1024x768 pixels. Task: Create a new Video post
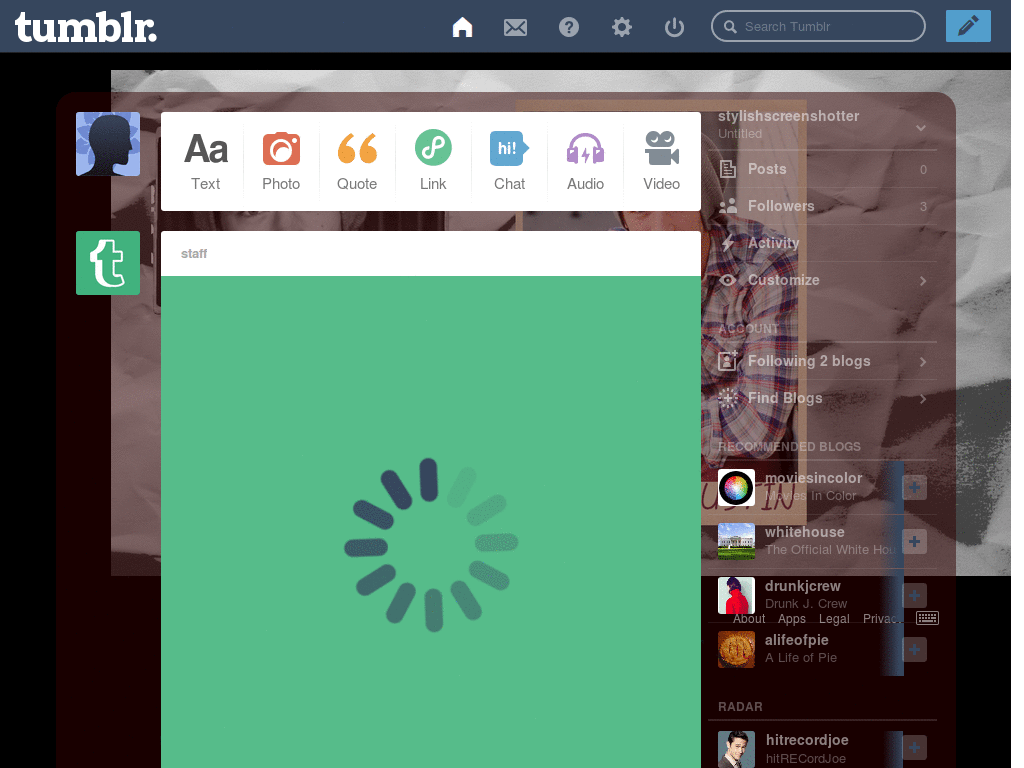point(662,161)
